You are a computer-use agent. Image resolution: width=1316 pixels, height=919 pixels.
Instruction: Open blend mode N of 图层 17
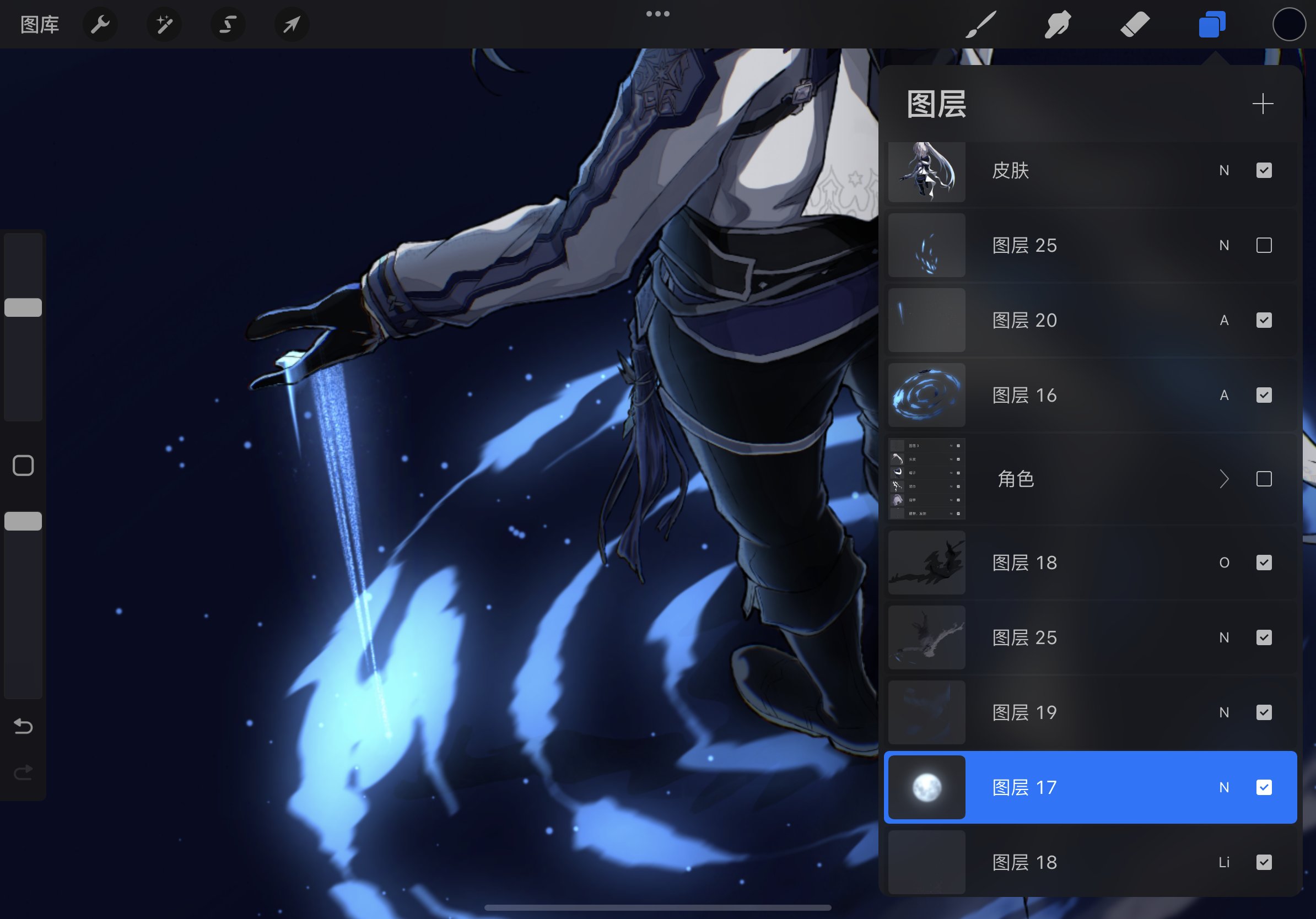pos(1225,787)
